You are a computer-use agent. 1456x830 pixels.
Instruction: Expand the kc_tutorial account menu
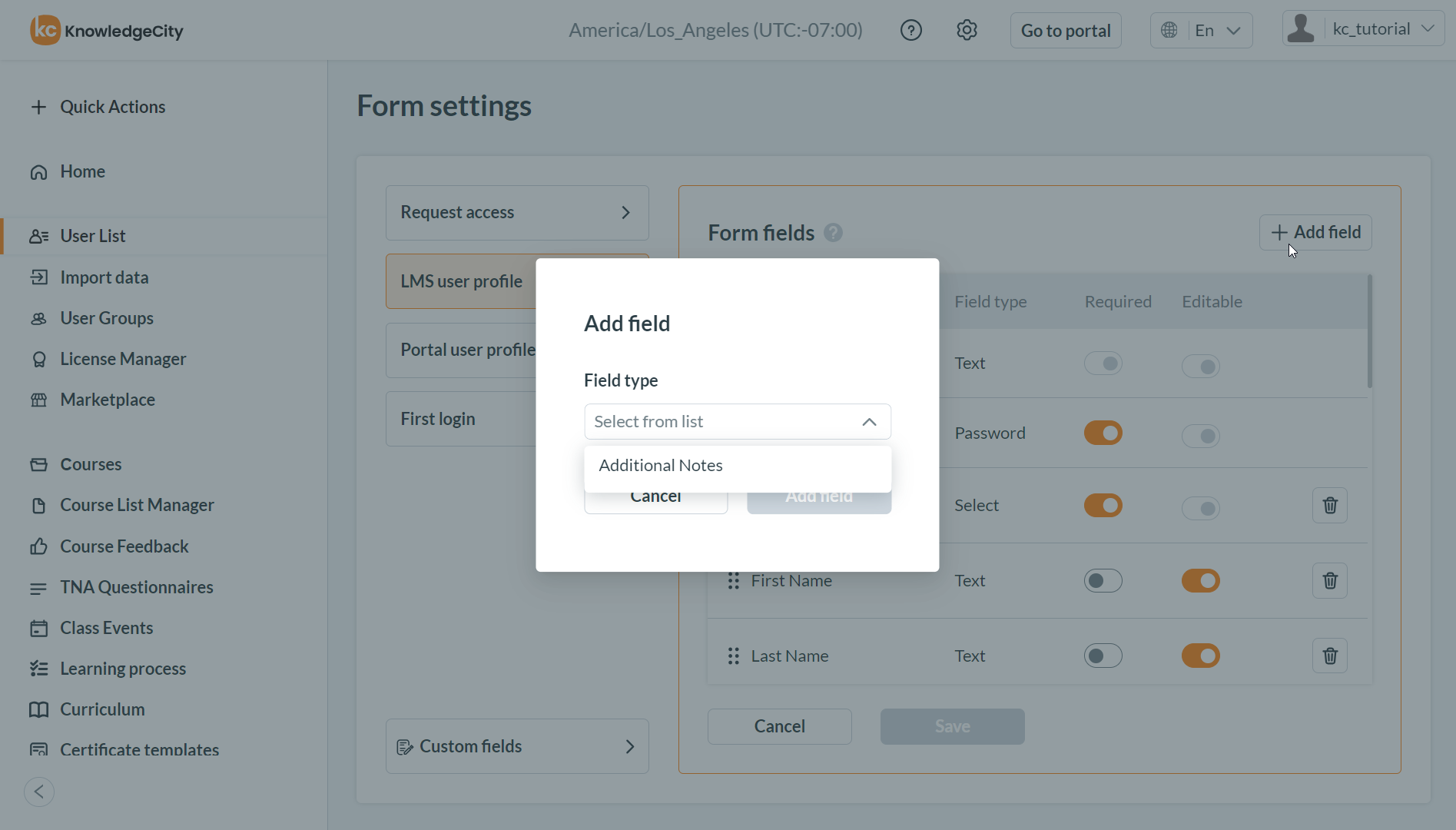(x=1363, y=29)
